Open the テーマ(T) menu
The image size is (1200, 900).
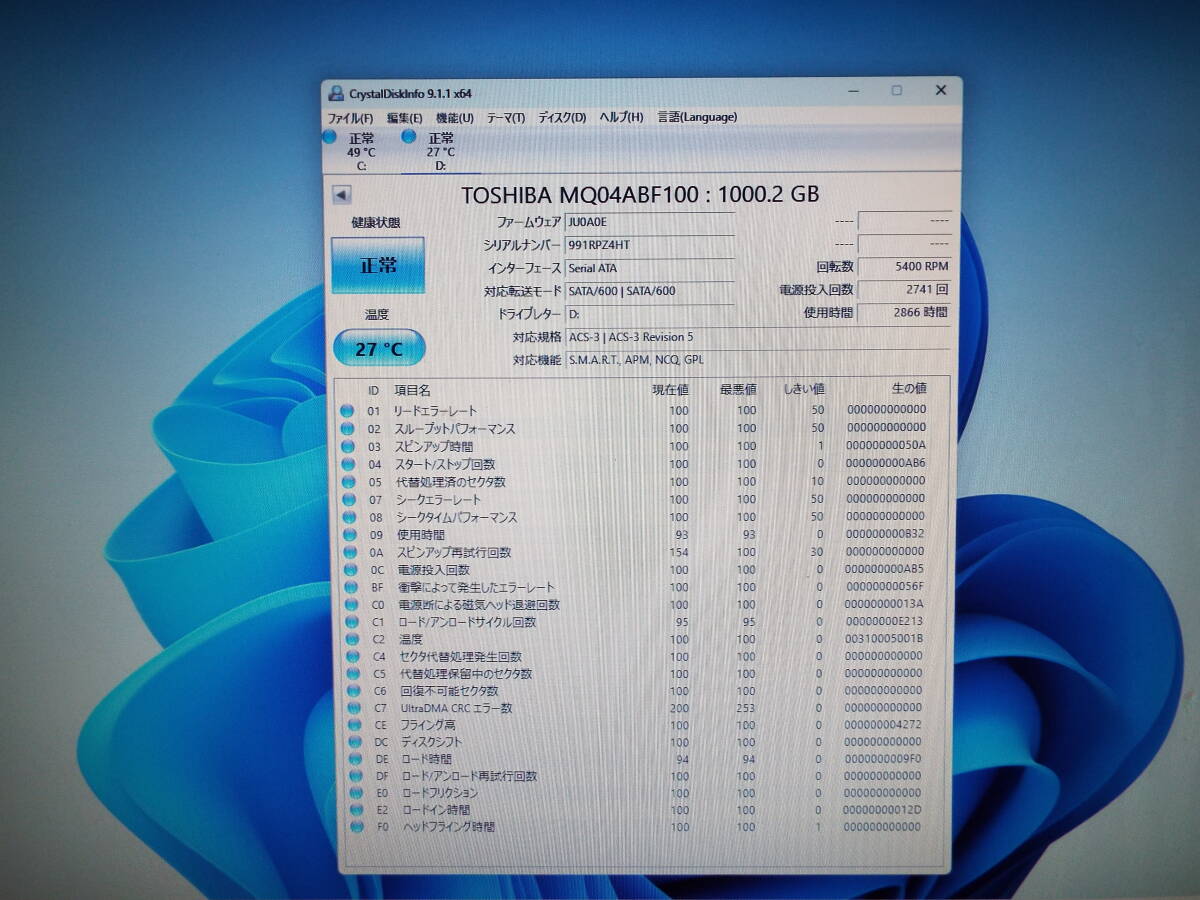[x=506, y=117]
